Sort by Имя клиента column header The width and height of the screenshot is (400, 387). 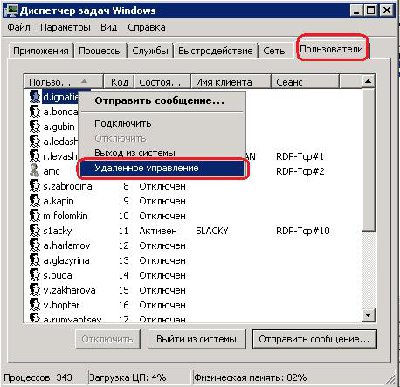pyautogui.click(x=231, y=82)
